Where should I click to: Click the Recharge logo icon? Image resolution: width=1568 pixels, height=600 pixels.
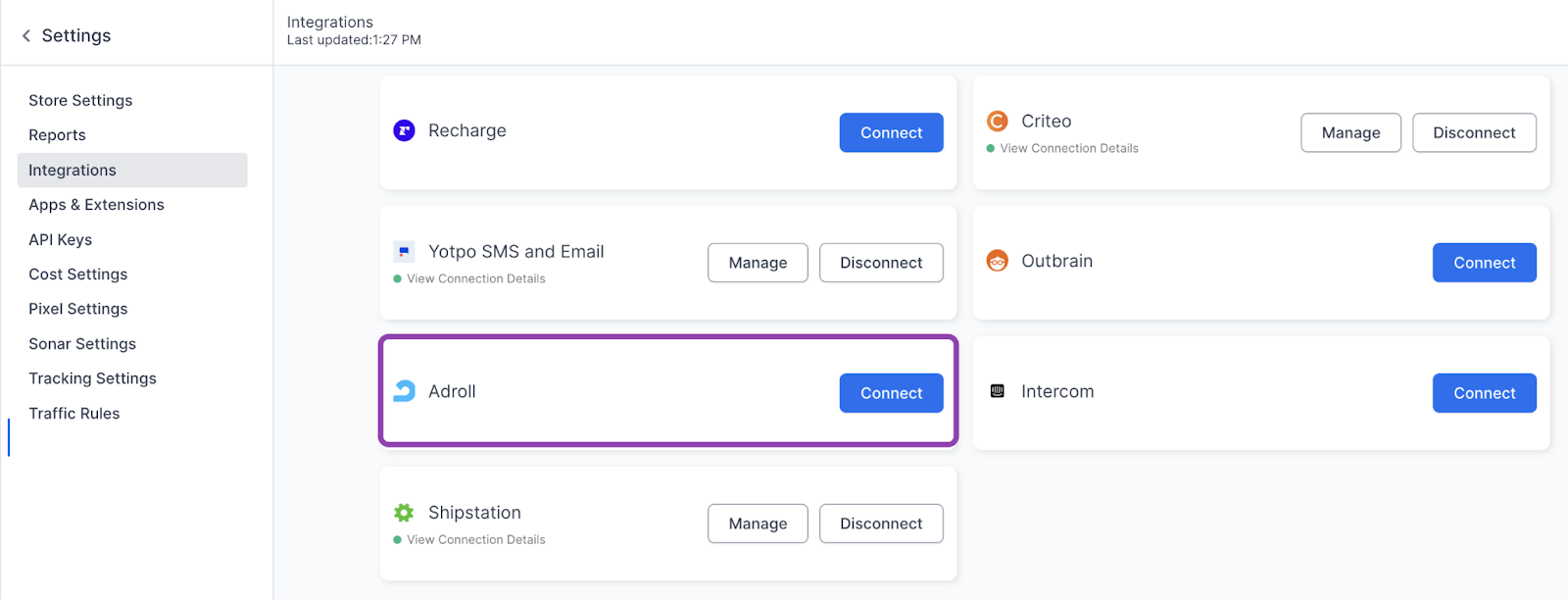(x=404, y=130)
